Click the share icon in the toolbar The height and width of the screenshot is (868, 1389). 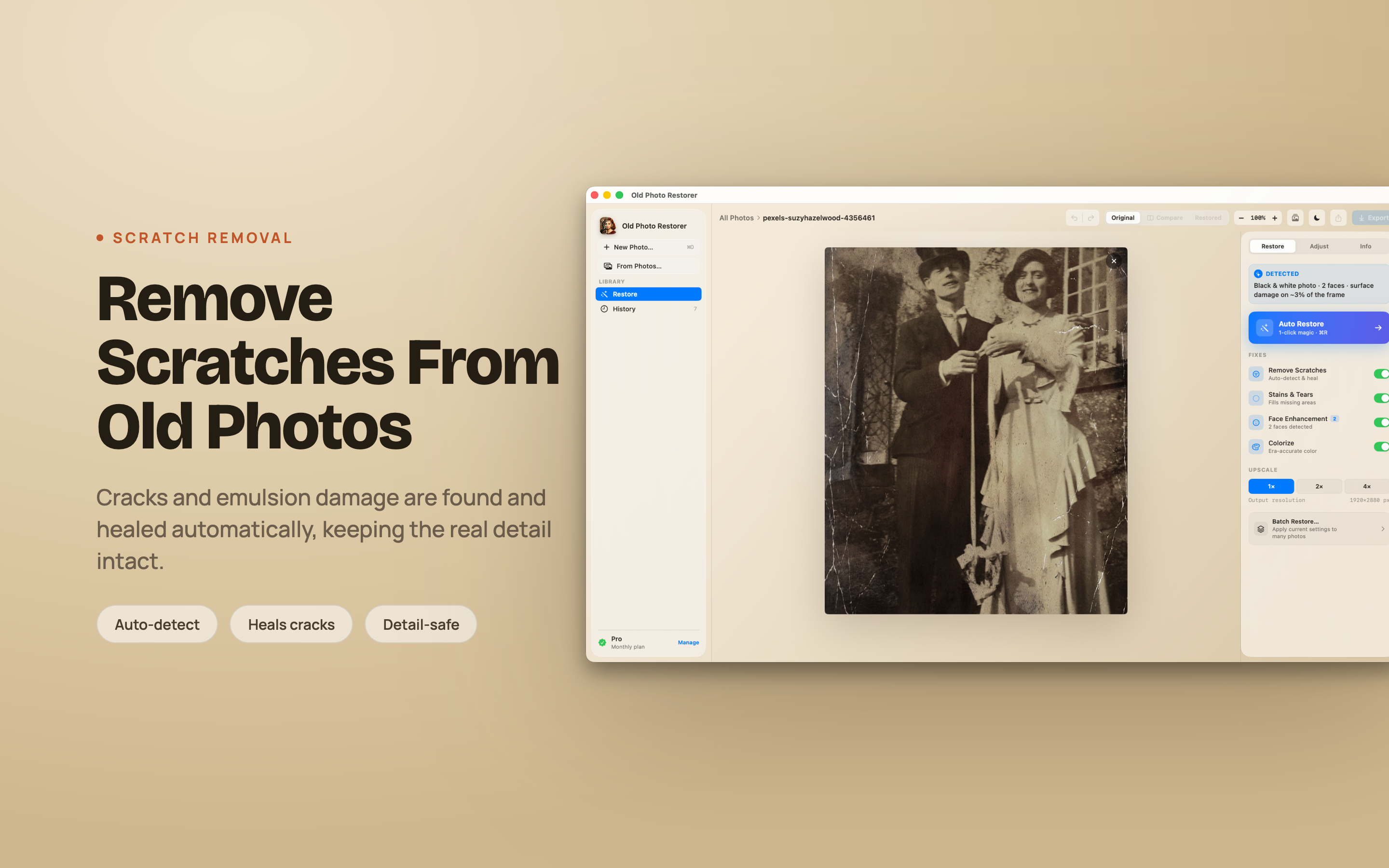(x=1338, y=218)
